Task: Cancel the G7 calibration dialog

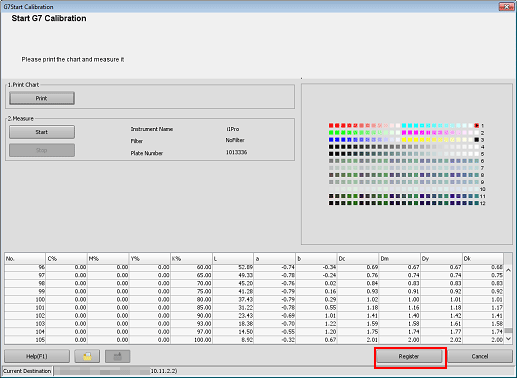Action: pyautogui.click(x=480, y=356)
